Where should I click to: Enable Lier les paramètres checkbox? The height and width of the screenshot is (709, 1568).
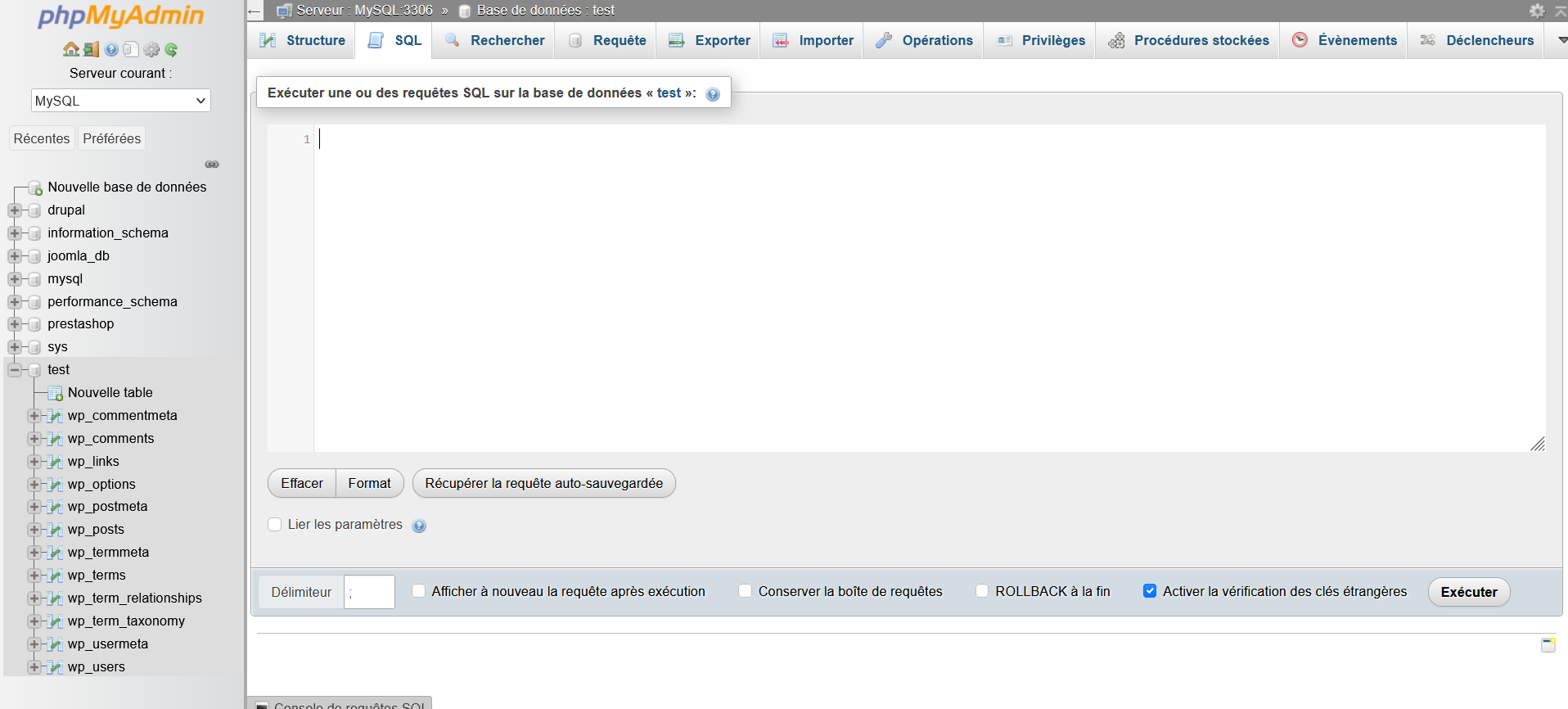pyautogui.click(x=275, y=525)
